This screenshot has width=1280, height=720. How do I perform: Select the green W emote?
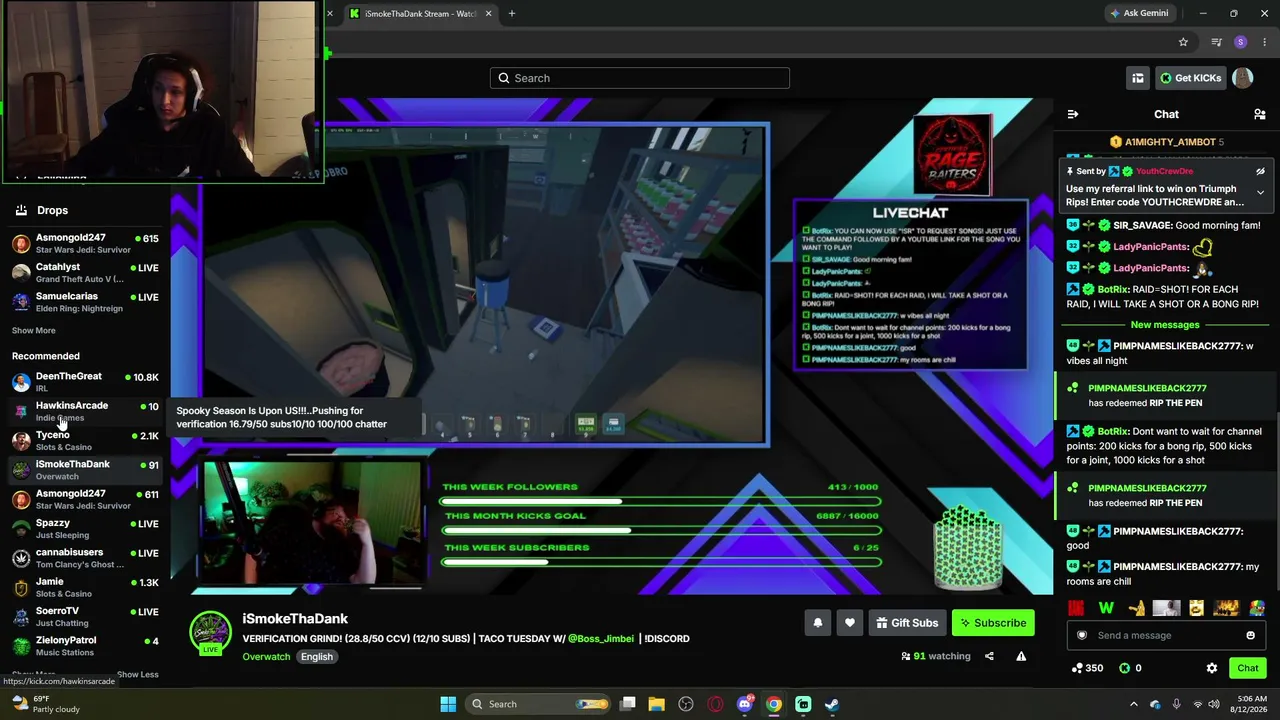1106,608
